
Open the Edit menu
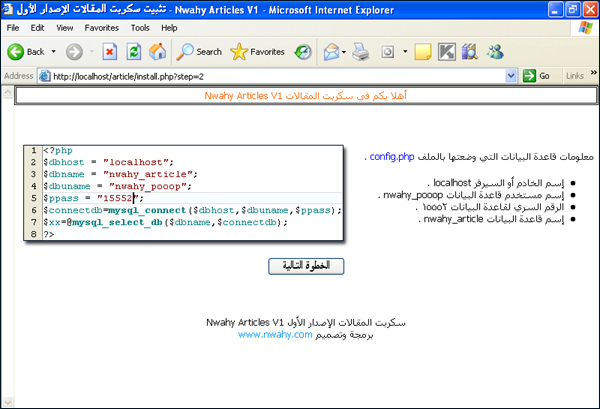(38, 28)
